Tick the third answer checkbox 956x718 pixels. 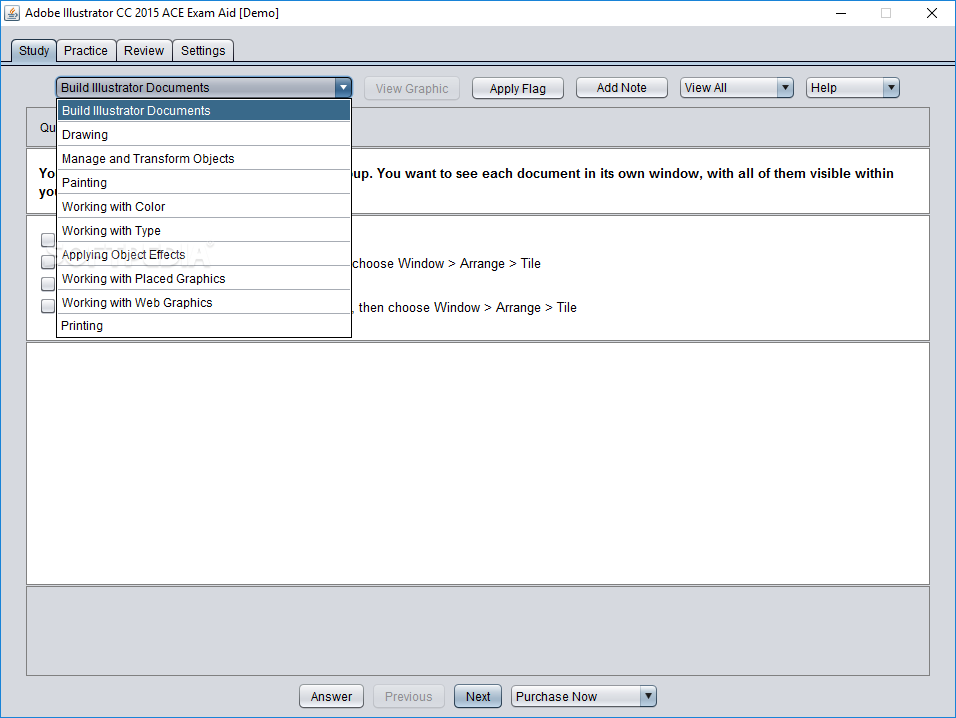pos(48,284)
